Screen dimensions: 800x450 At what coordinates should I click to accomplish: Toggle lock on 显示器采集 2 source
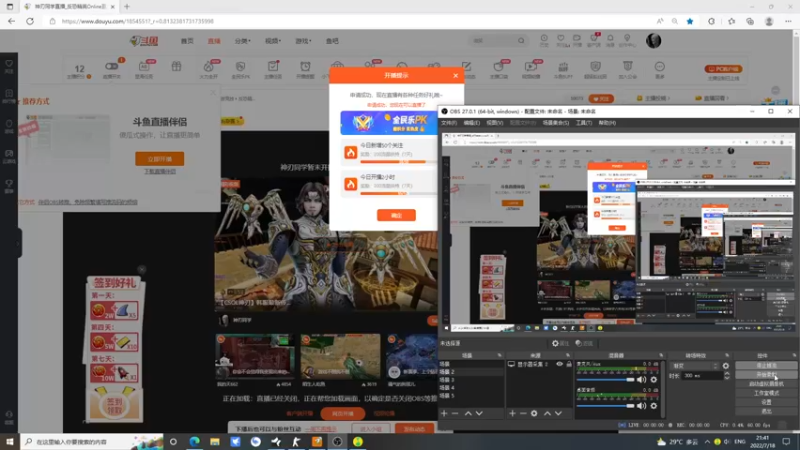click(569, 364)
